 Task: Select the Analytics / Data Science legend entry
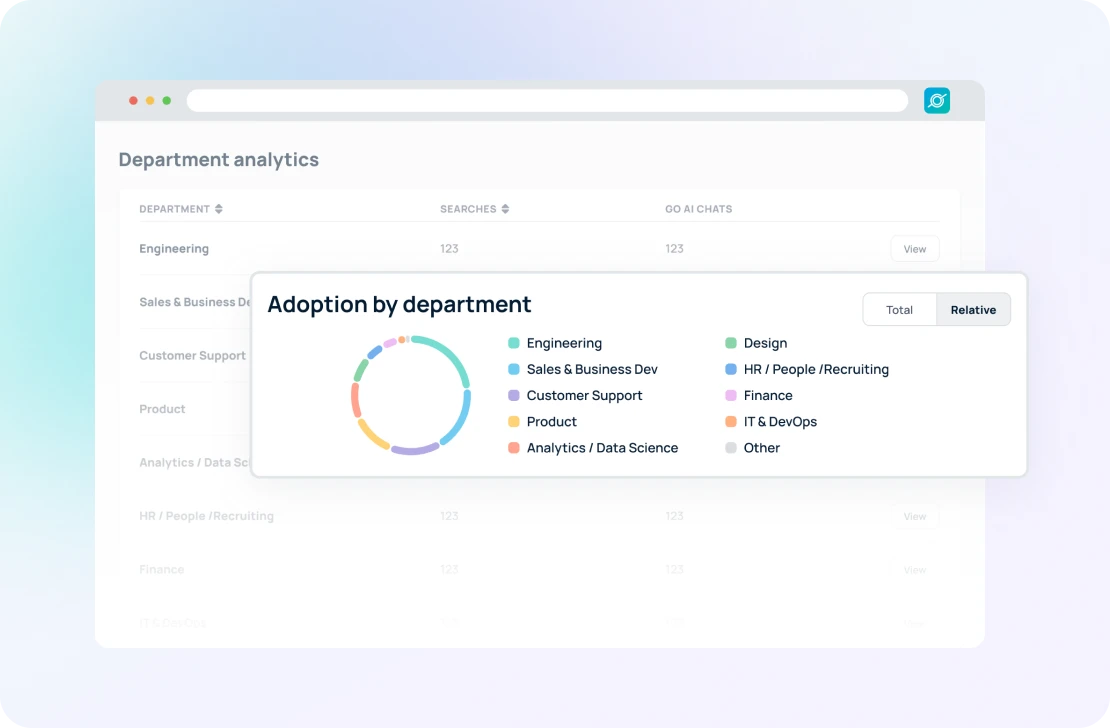pyautogui.click(x=601, y=448)
